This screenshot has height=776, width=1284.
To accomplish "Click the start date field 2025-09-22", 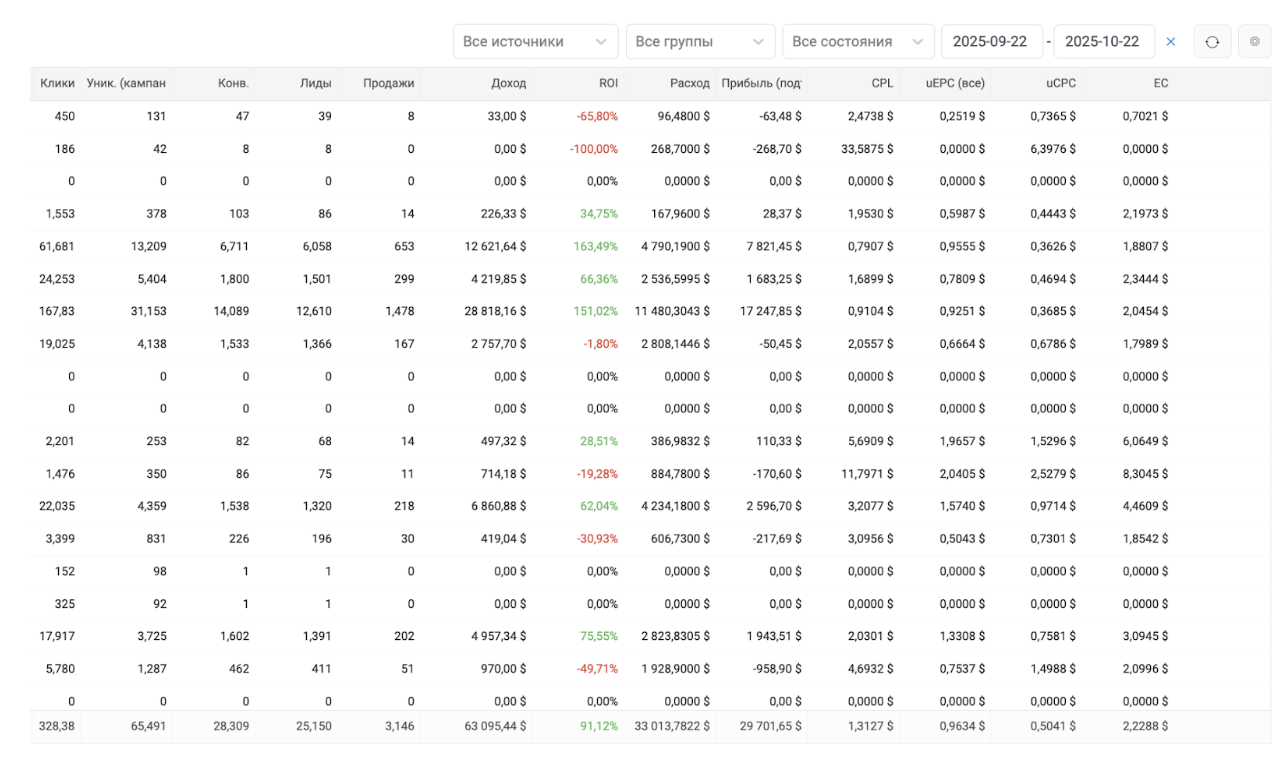I will point(991,42).
